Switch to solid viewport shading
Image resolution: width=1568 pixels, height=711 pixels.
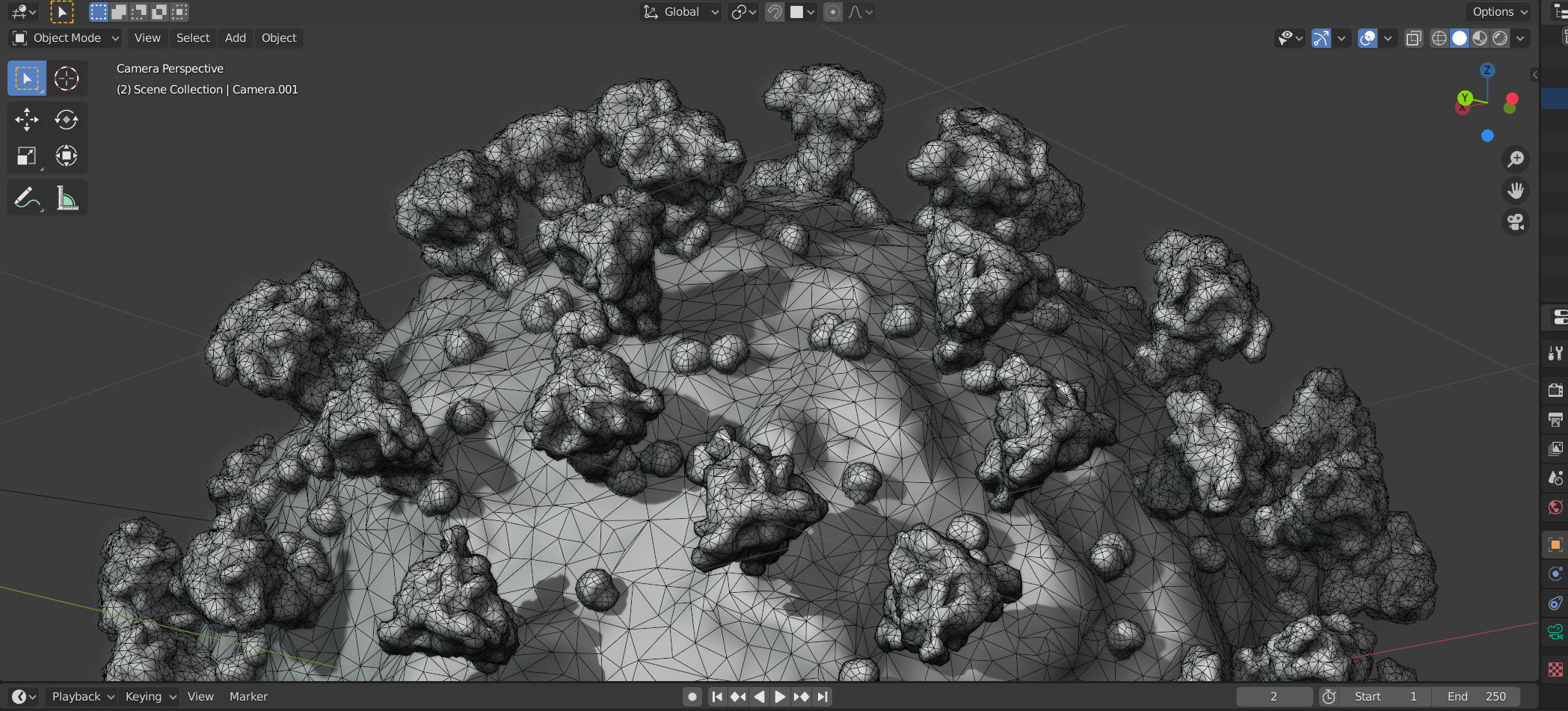click(1460, 38)
